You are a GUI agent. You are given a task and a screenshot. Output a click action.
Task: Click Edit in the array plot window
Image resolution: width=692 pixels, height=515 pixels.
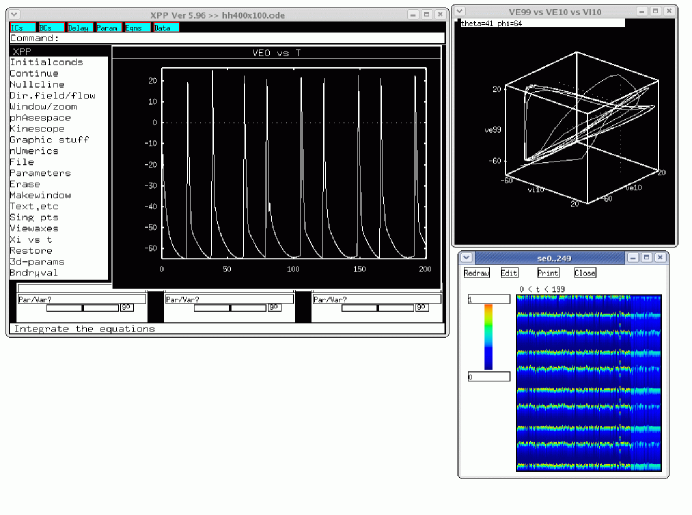(510, 272)
